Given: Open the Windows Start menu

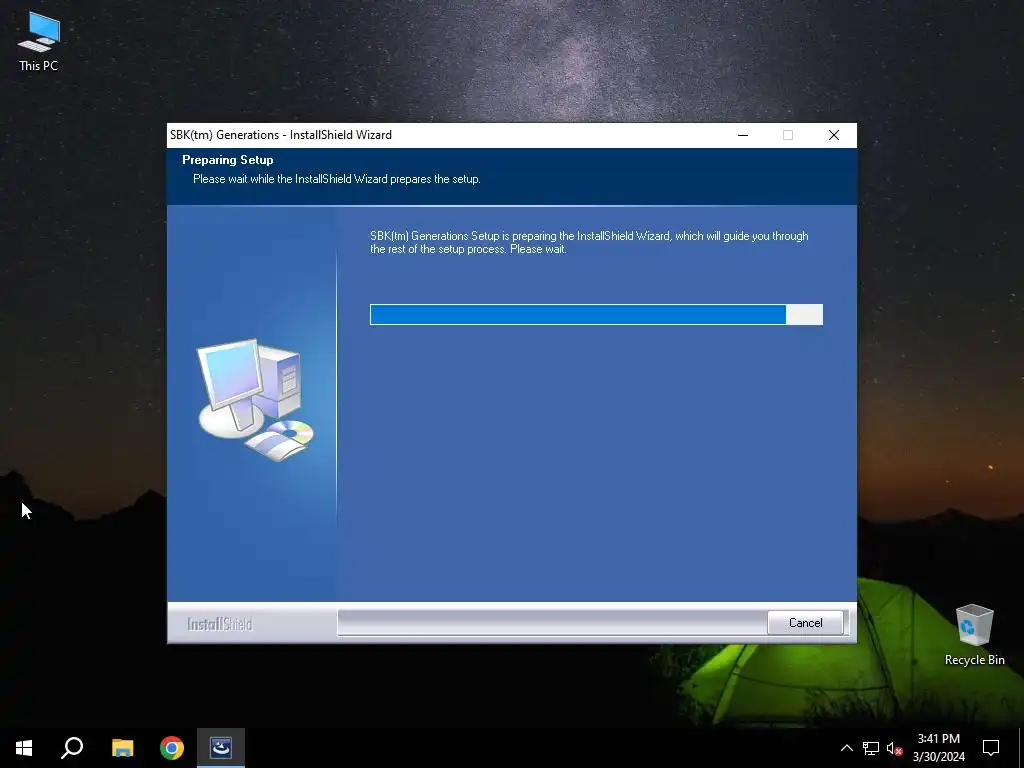Looking at the screenshot, I should pyautogui.click(x=24, y=748).
